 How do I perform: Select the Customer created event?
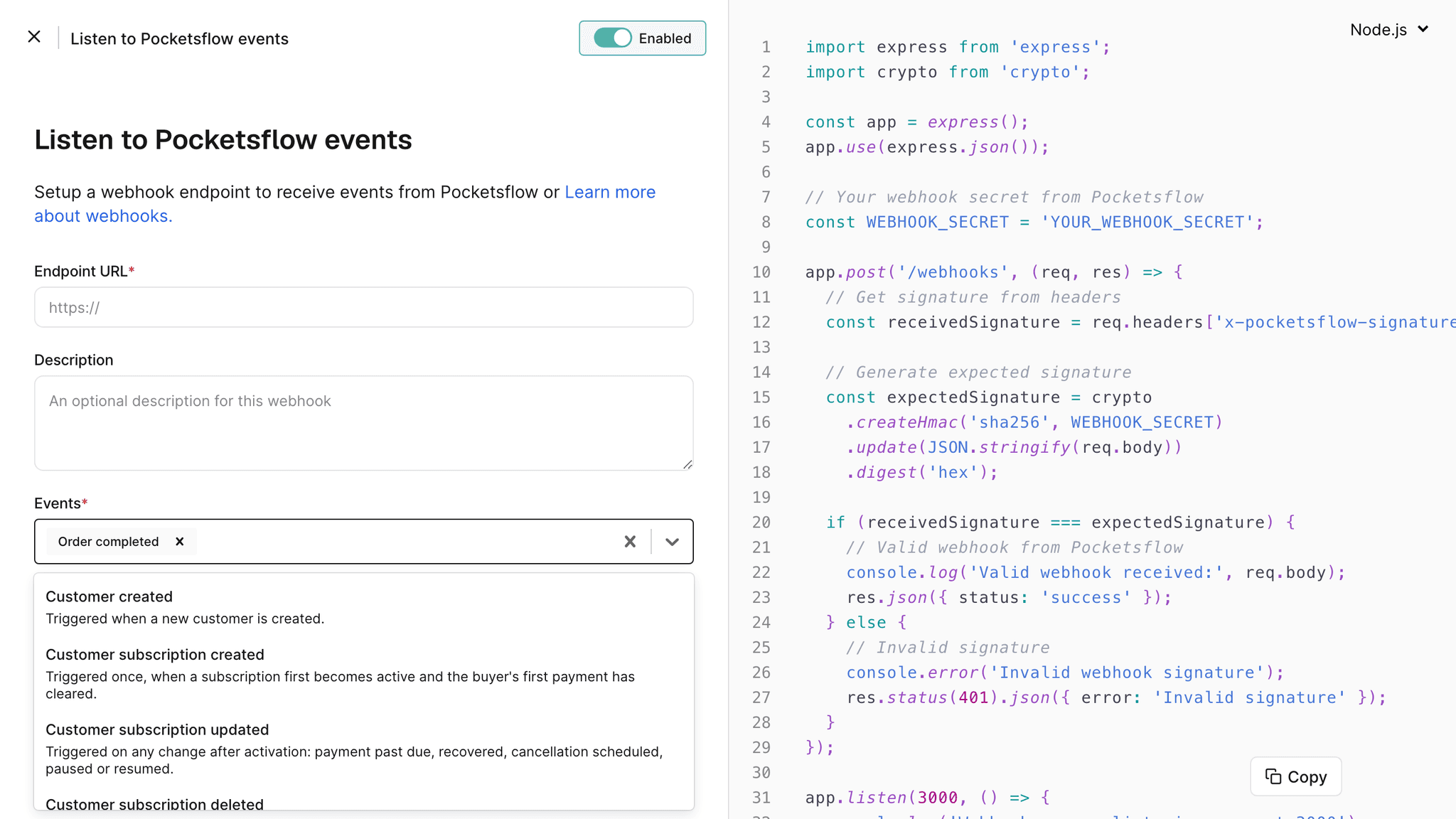(x=364, y=607)
